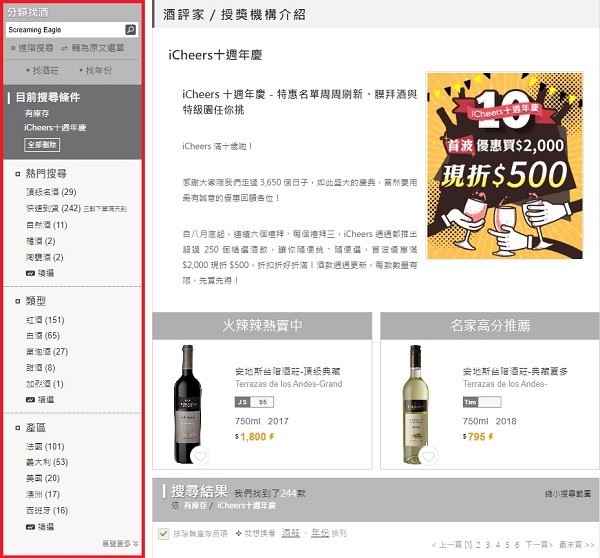Filter by 橘酒 (2)

coord(41,241)
